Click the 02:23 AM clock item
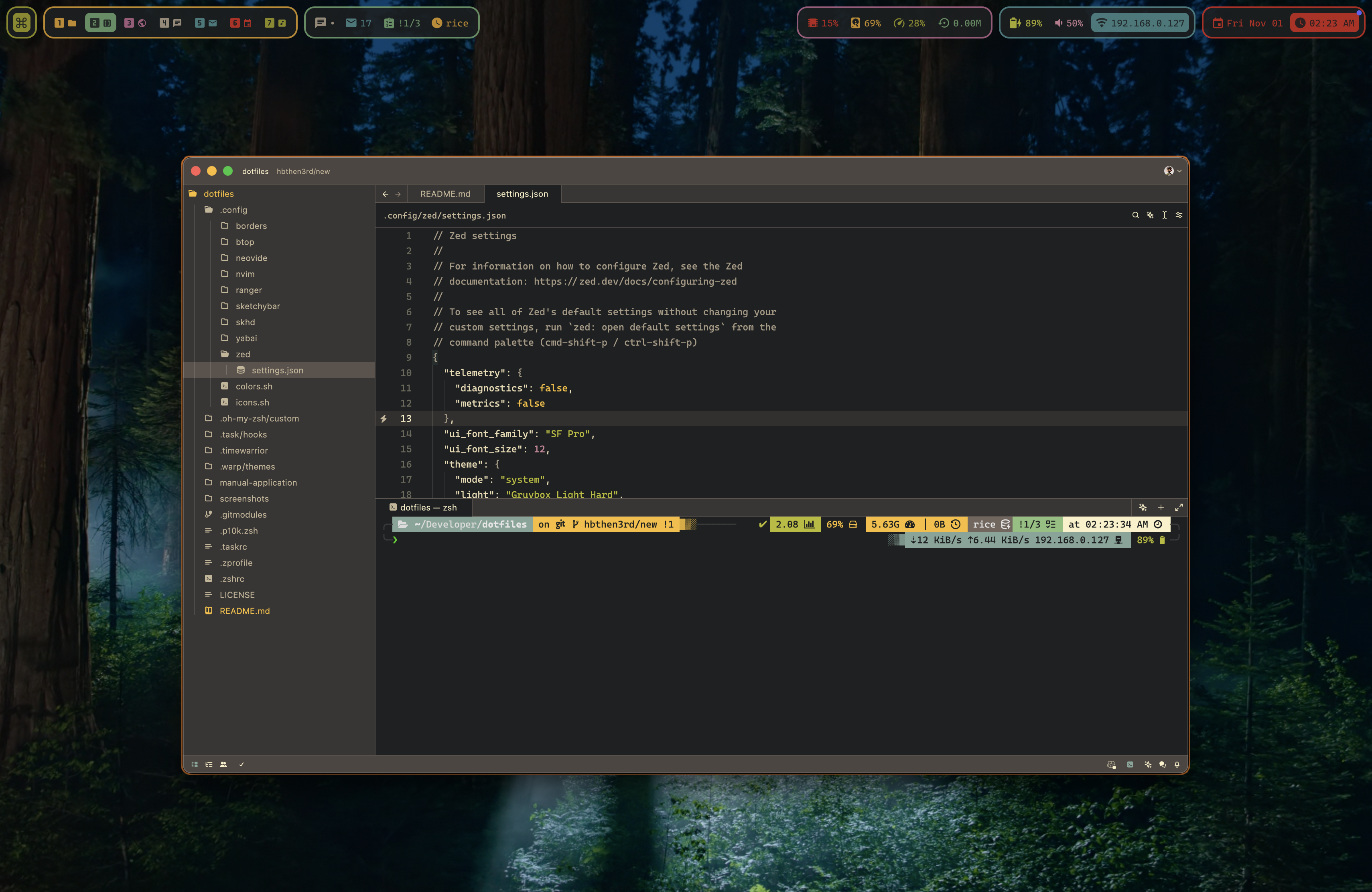The image size is (1372, 892). point(1325,23)
